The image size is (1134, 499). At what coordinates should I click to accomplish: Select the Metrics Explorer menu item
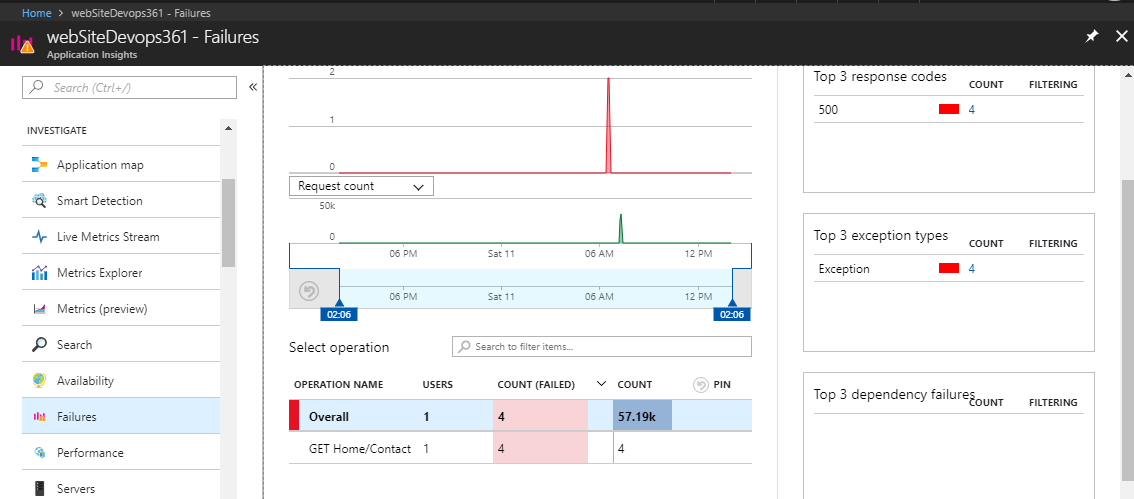pyautogui.click(x=121, y=273)
